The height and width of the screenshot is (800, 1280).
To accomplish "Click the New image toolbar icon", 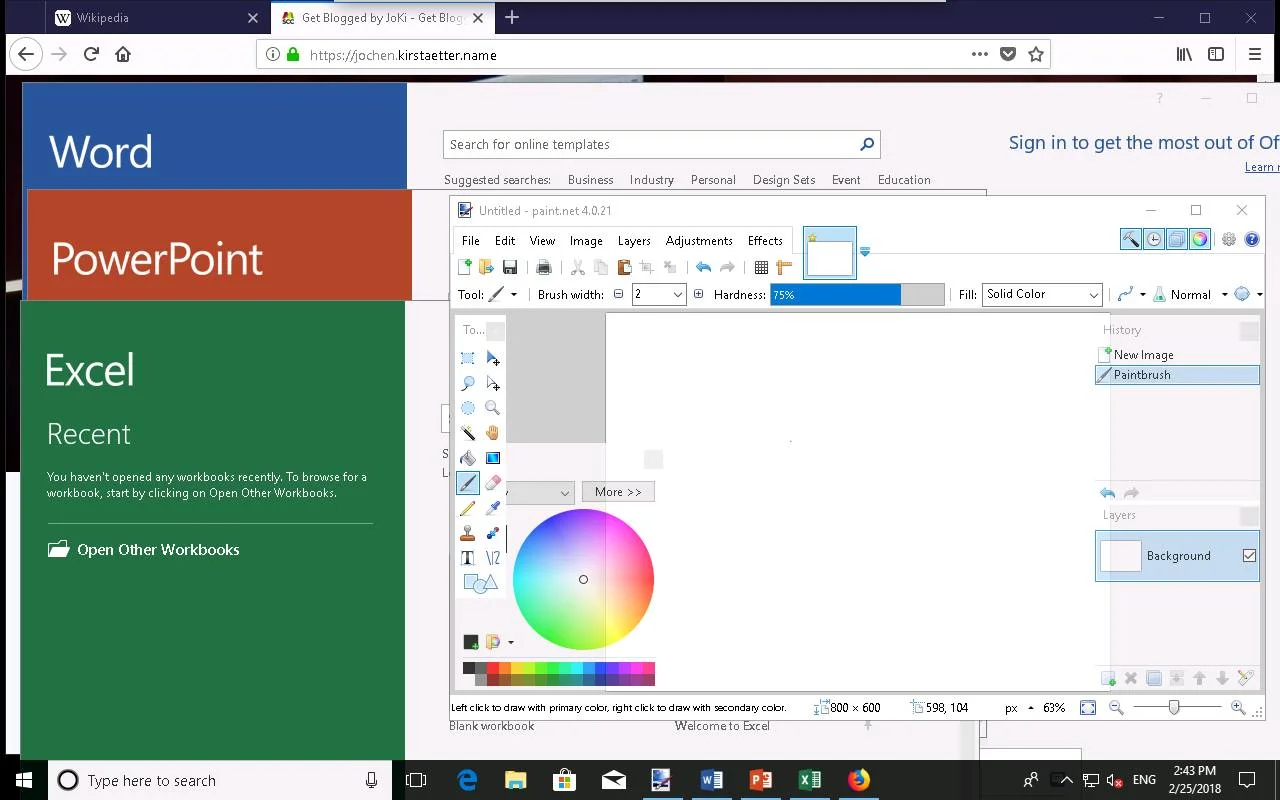I will pos(464,267).
